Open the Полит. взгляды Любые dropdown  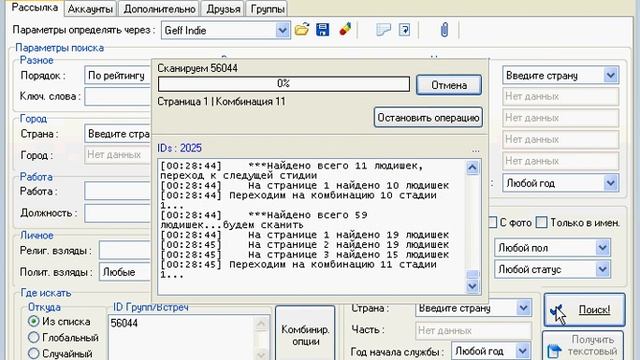125,272
